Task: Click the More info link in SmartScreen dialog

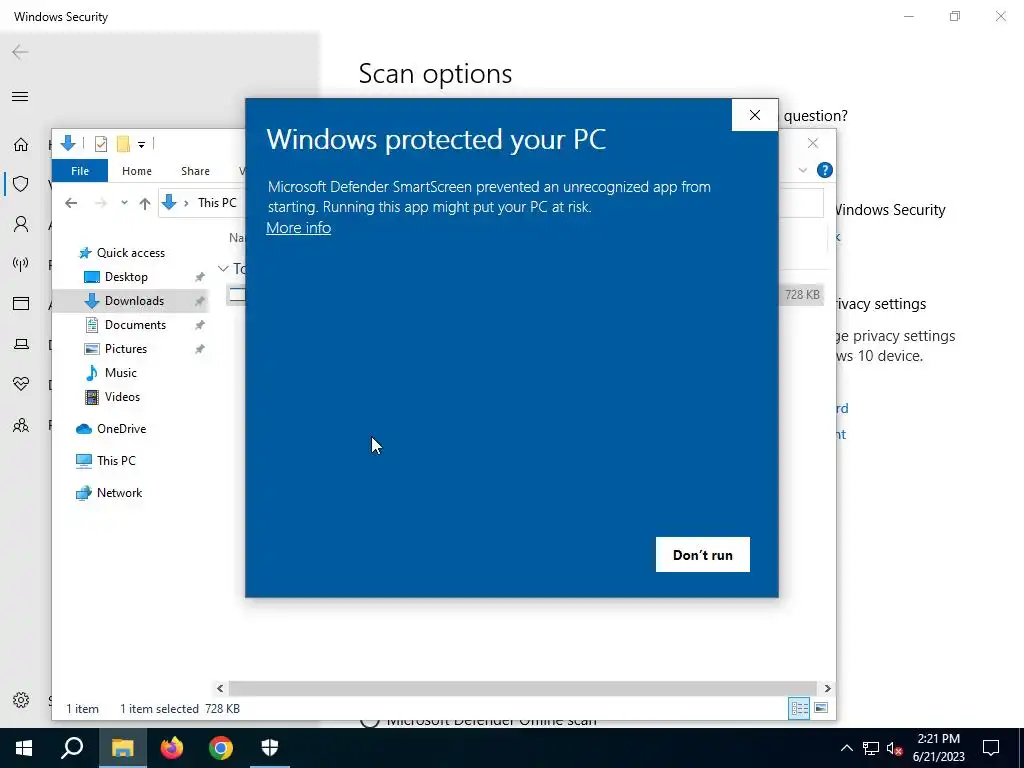Action: (298, 228)
